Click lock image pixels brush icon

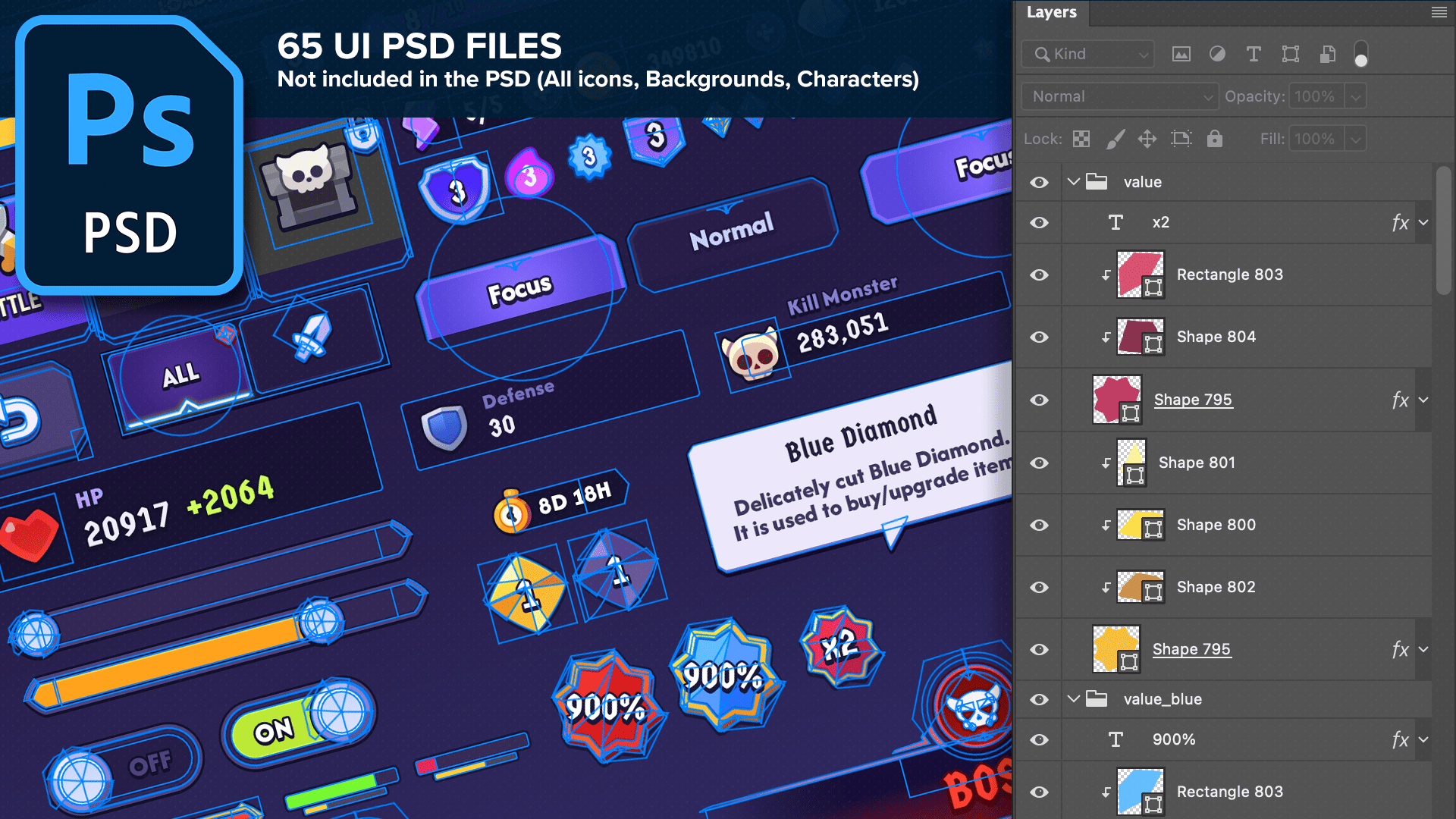click(1115, 139)
